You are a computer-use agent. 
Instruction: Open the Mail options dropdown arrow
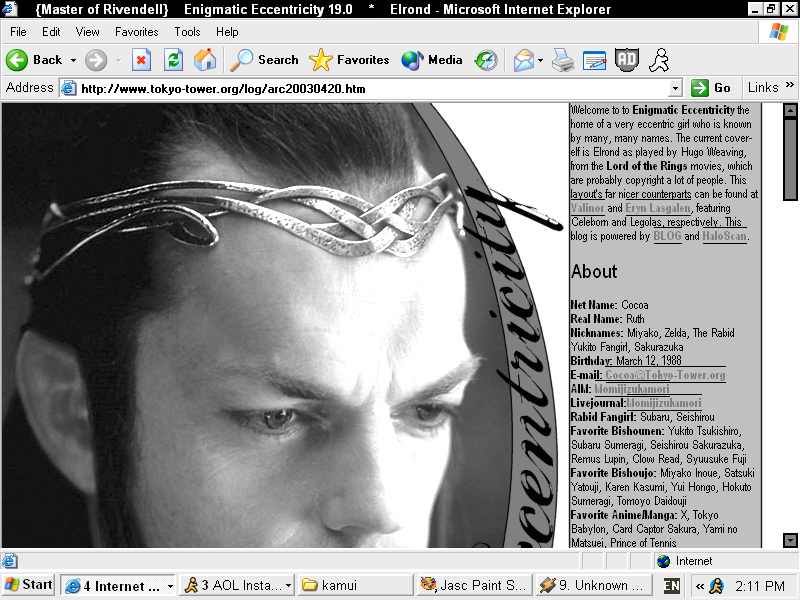click(x=540, y=60)
